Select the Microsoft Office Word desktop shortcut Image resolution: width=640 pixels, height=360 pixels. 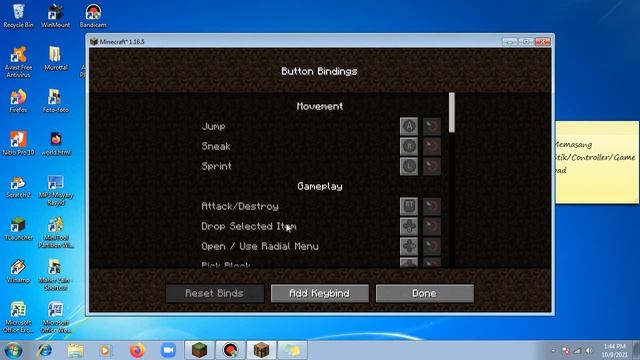click(x=56, y=318)
